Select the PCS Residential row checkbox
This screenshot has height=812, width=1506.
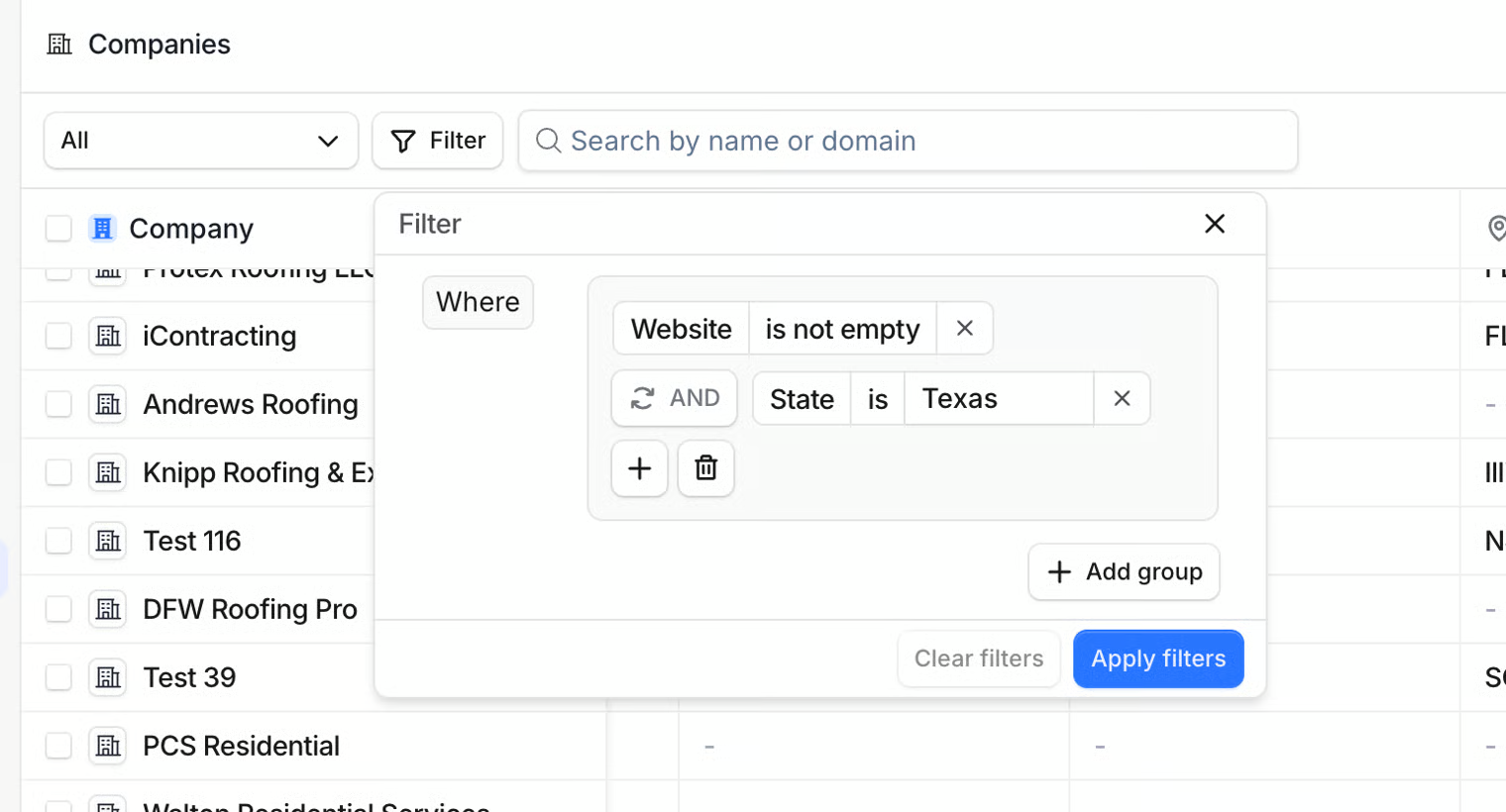(x=58, y=747)
